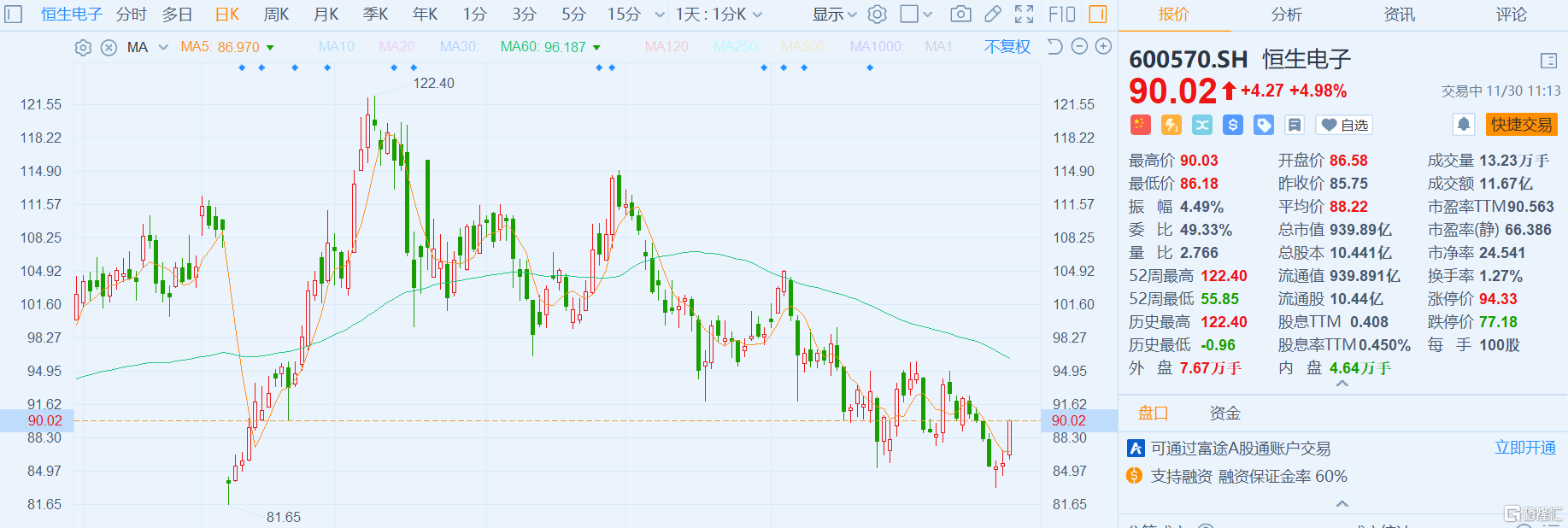
Task: Open the 显示 display dropdown
Action: [x=834, y=15]
